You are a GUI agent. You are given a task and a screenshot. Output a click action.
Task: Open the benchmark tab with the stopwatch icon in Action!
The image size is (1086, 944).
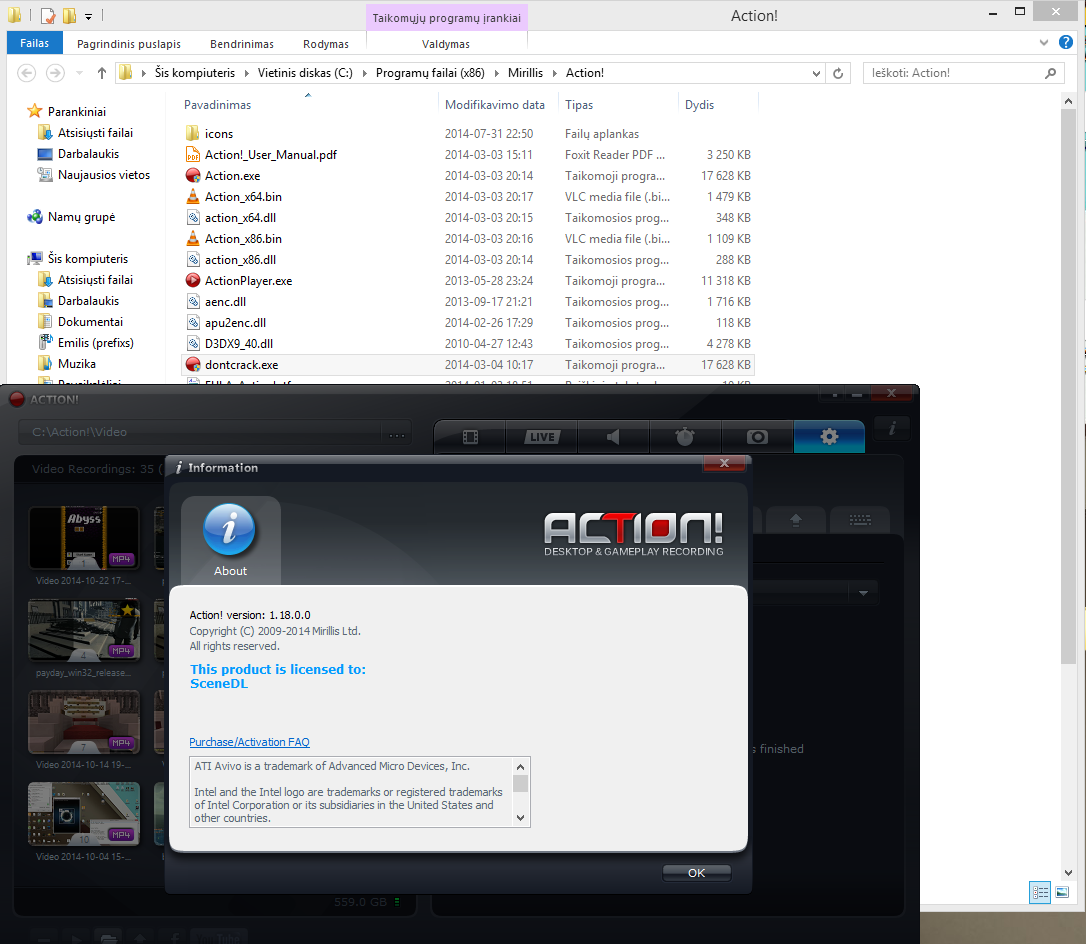click(x=685, y=437)
